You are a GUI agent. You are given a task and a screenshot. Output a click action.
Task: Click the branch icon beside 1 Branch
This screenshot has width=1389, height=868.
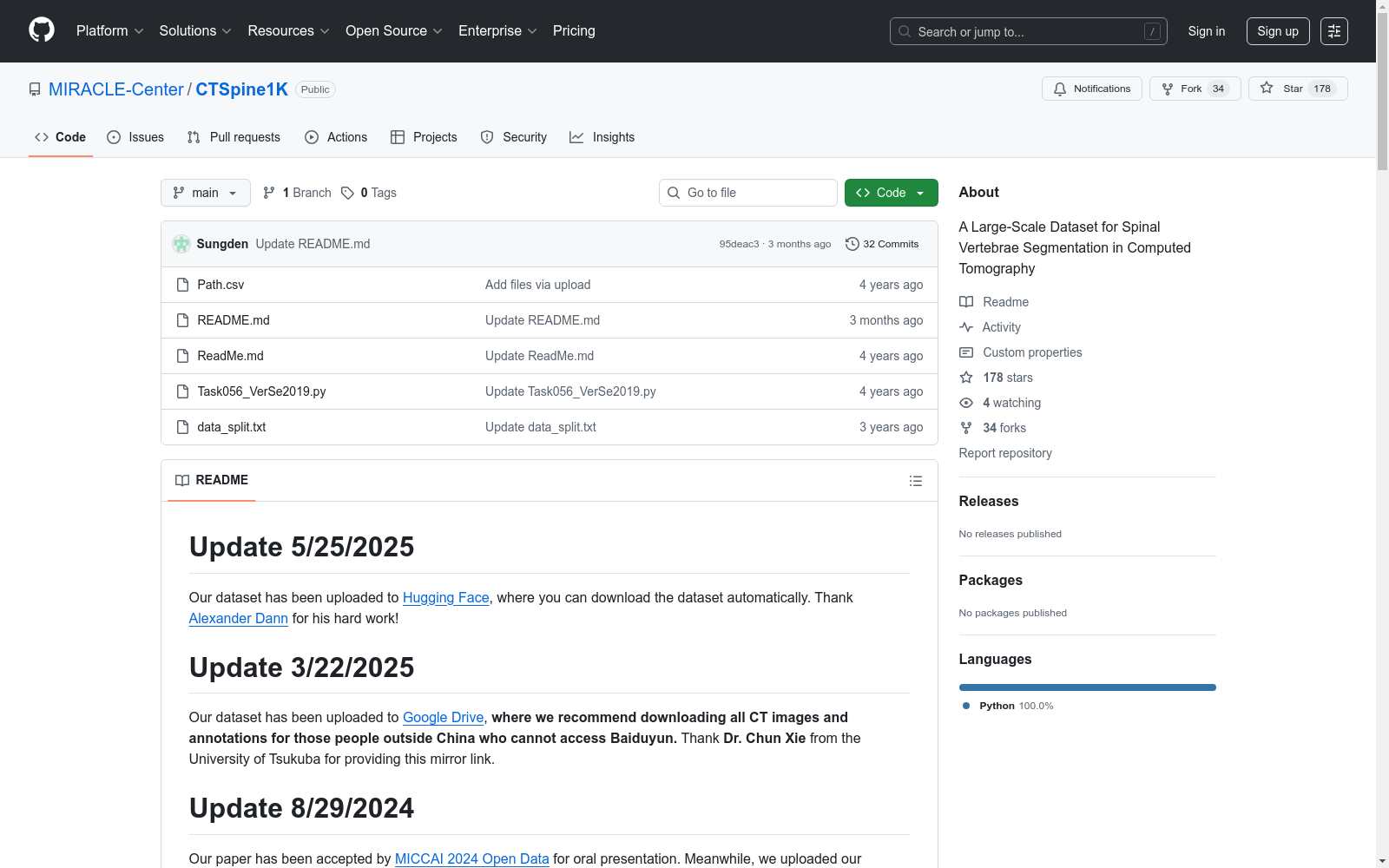pyautogui.click(x=269, y=193)
